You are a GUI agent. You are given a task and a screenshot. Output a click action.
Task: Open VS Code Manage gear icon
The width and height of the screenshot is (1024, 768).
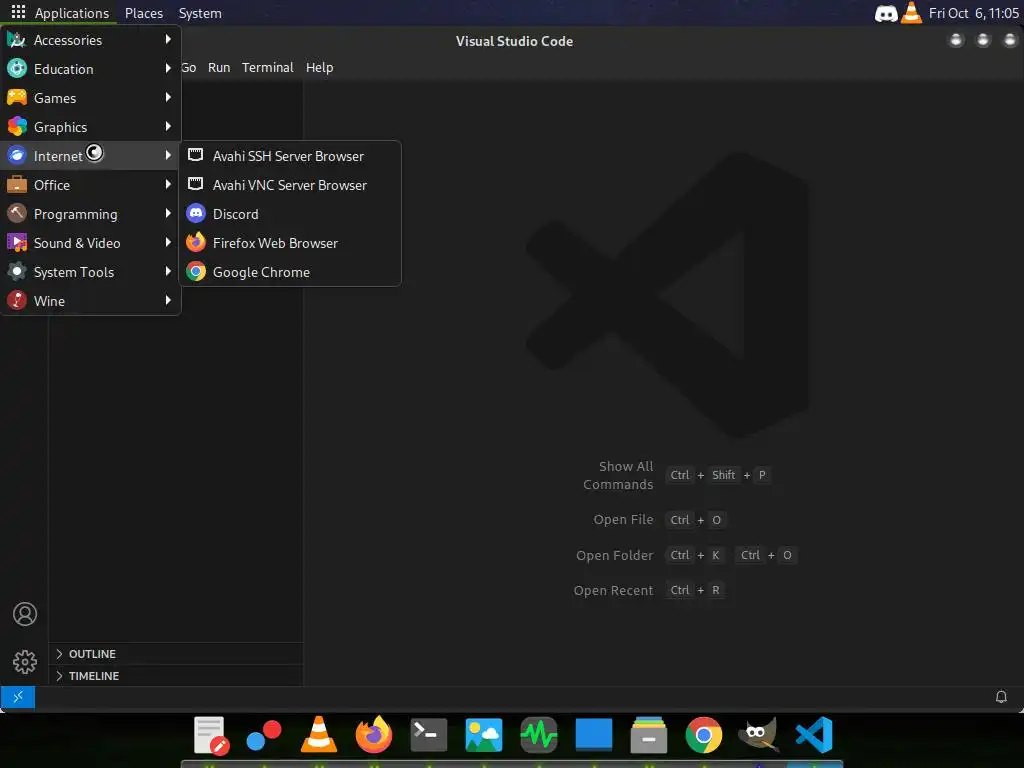coord(25,662)
